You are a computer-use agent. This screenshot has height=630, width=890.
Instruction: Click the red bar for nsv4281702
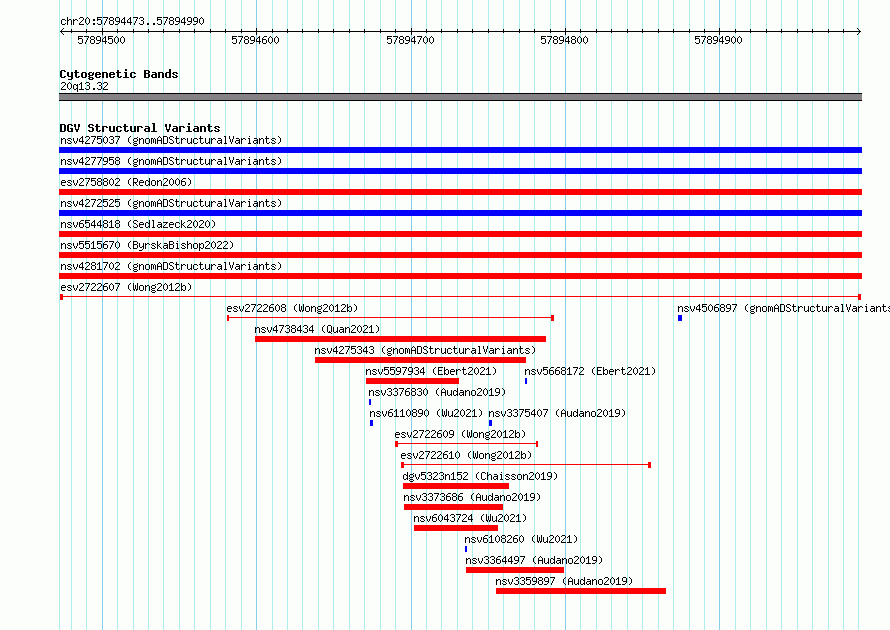[x=460, y=276]
